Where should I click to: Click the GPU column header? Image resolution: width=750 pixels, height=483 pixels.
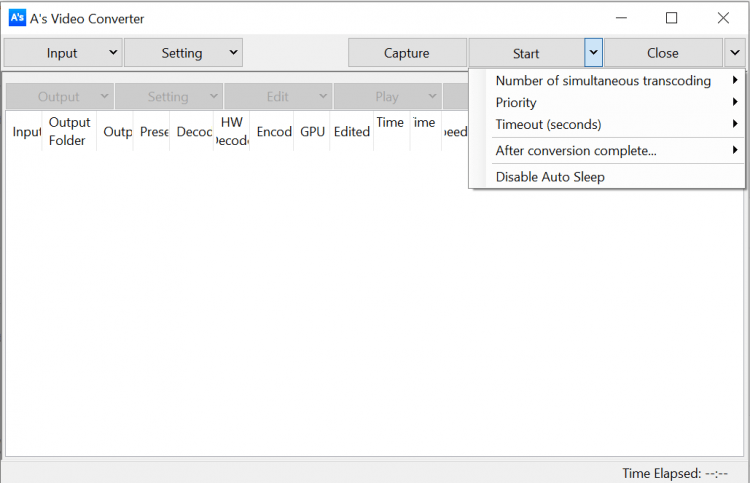(313, 132)
